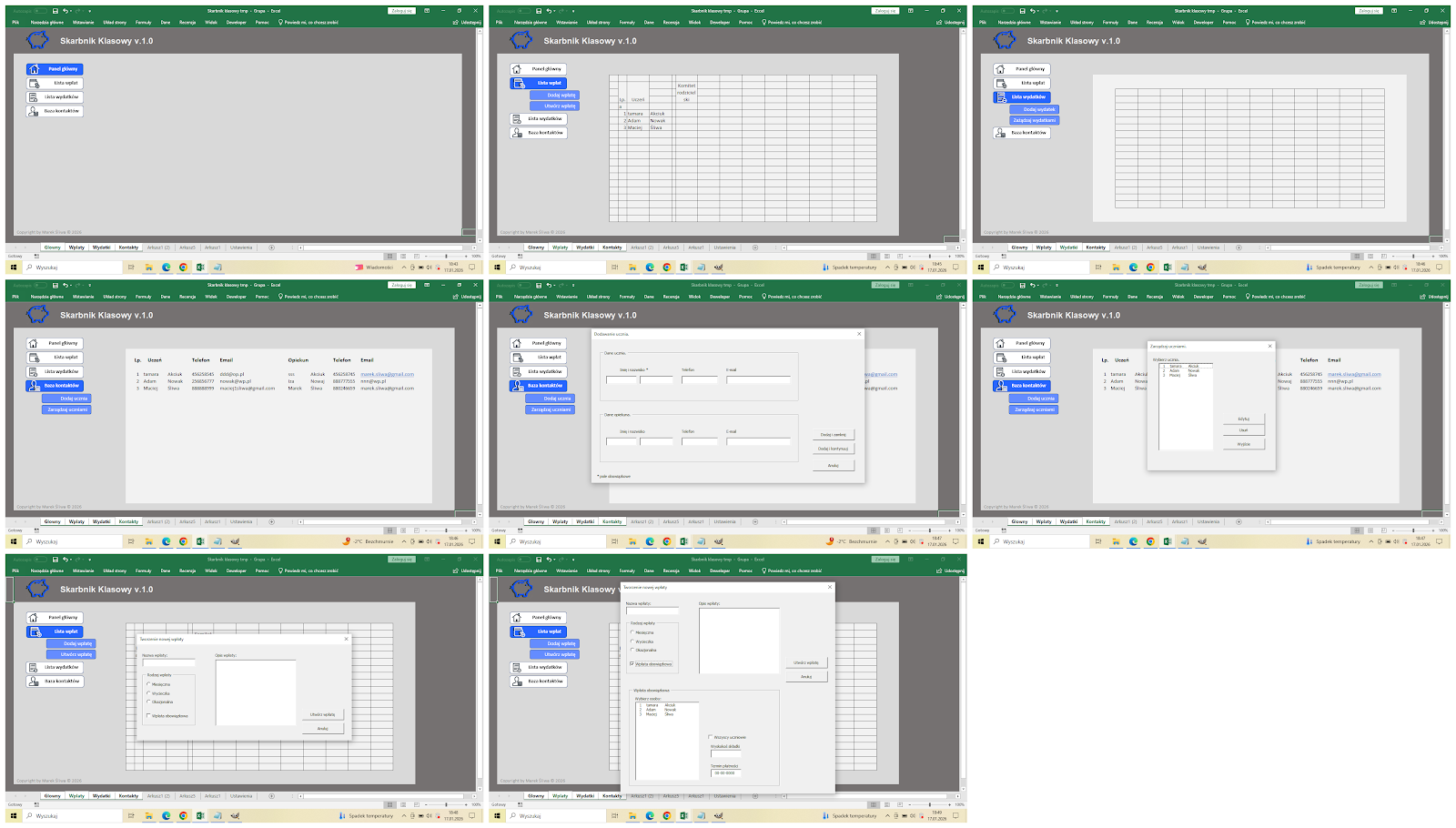Click the Dodaj i kontynuuj button
This screenshot has width=1456, height=828.
pos(834,449)
